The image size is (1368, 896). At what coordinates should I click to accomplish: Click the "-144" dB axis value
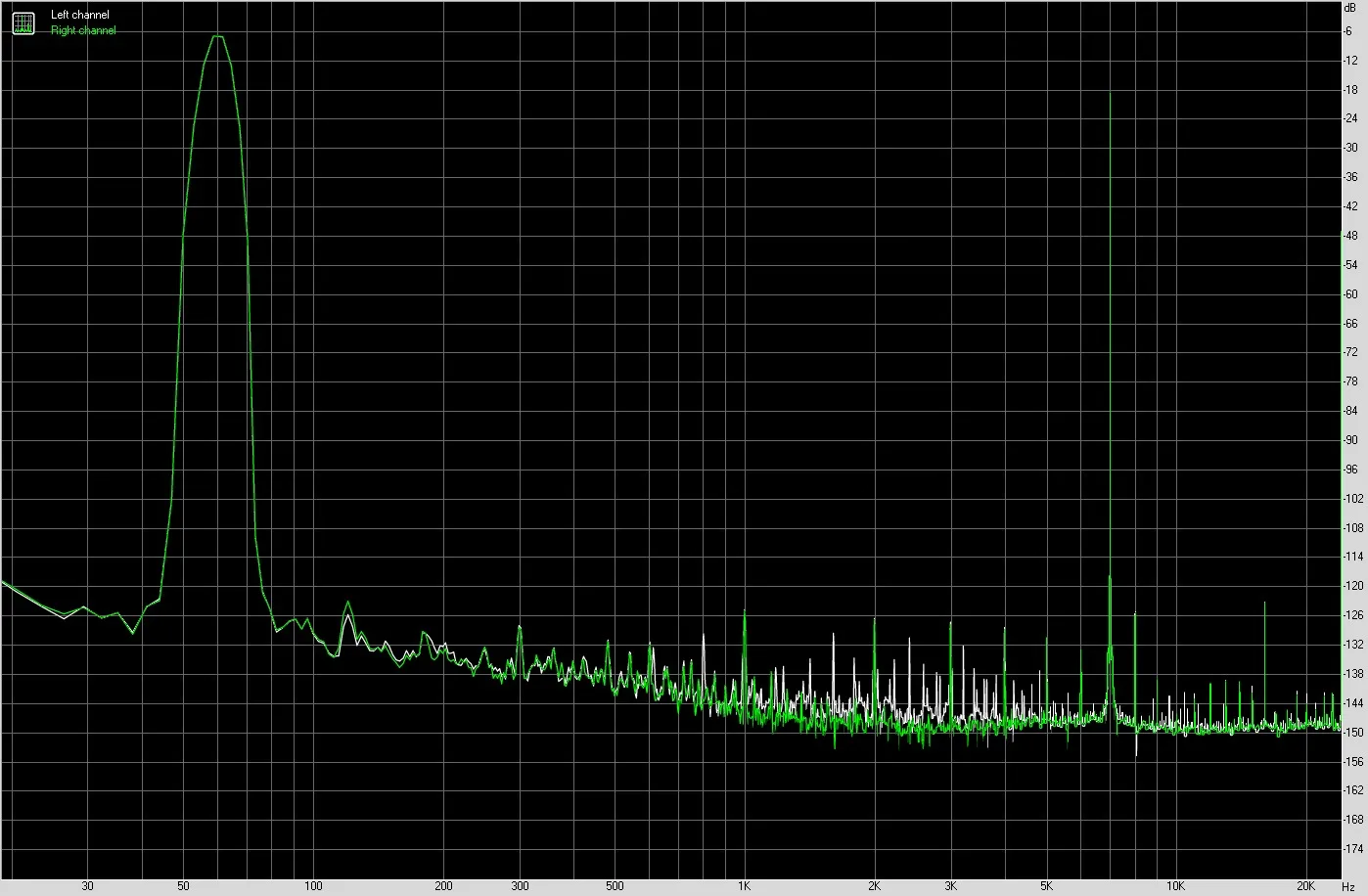point(1353,703)
